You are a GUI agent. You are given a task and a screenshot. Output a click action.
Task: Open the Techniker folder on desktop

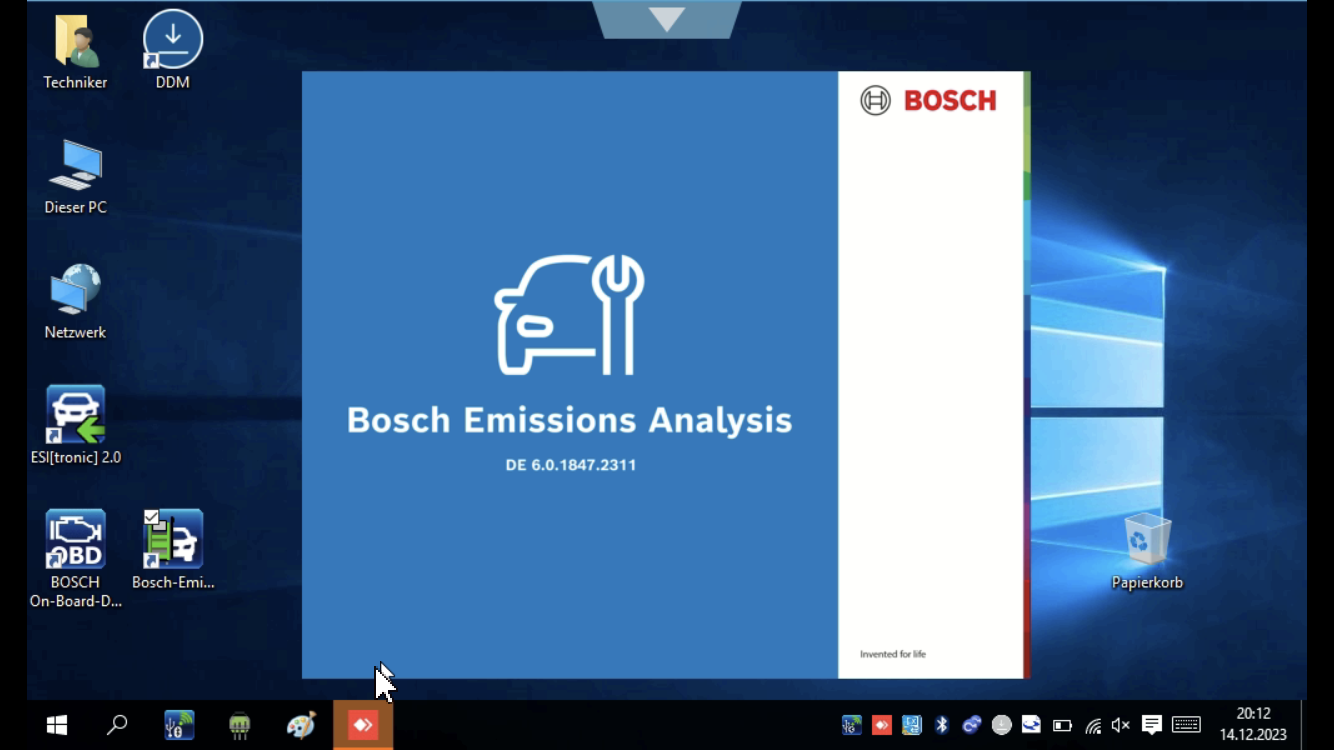pos(75,52)
